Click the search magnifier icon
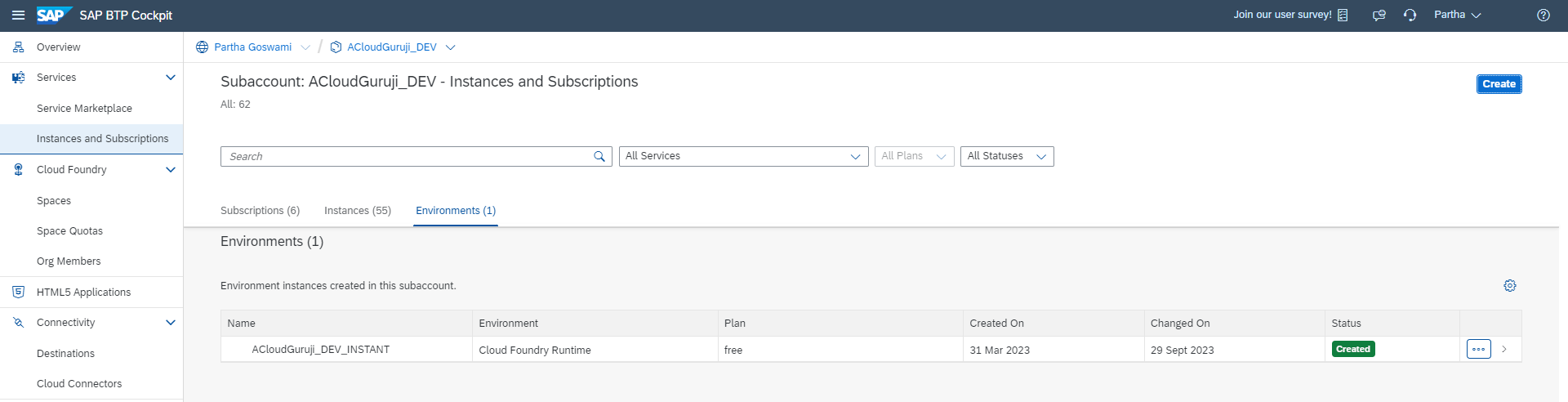Image resolution: width=1568 pixels, height=402 pixels. (599, 157)
